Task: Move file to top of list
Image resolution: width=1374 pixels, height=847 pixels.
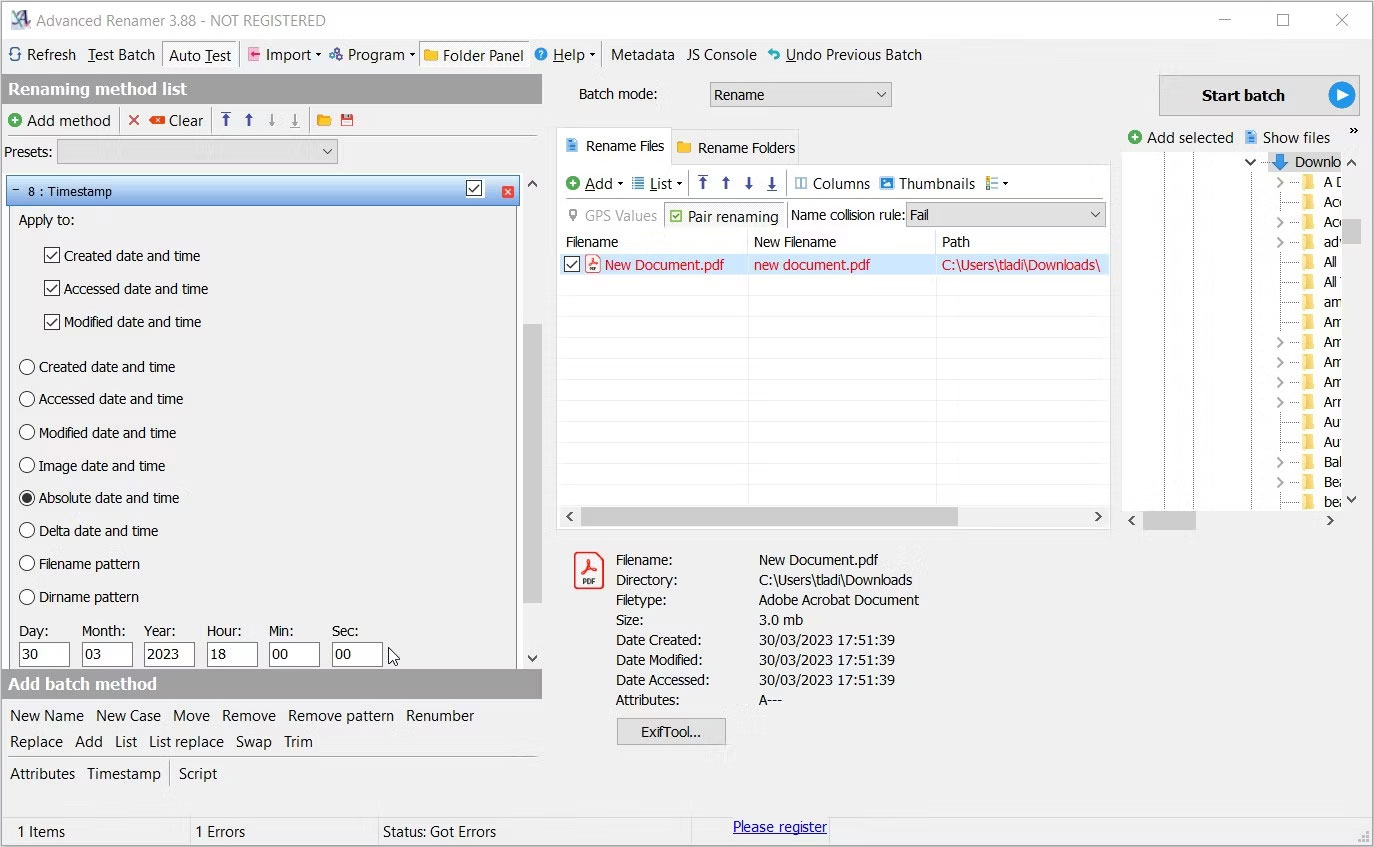Action: click(703, 184)
